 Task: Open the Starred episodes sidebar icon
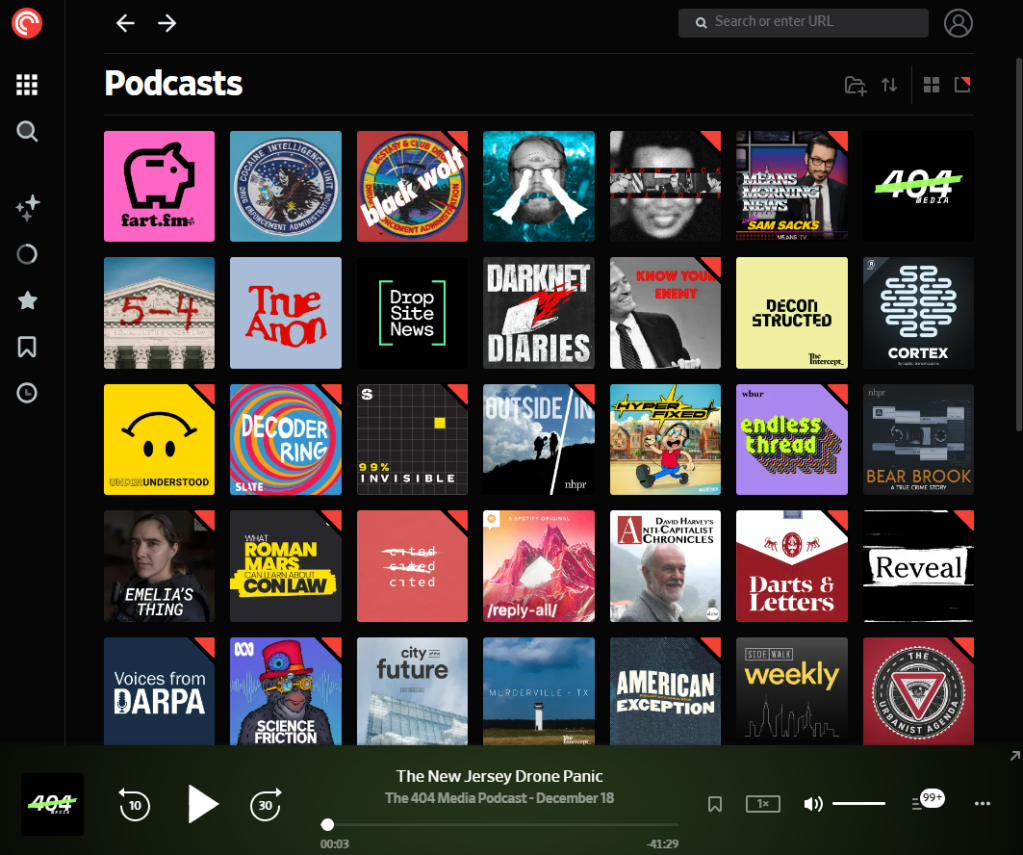[x=27, y=301]
